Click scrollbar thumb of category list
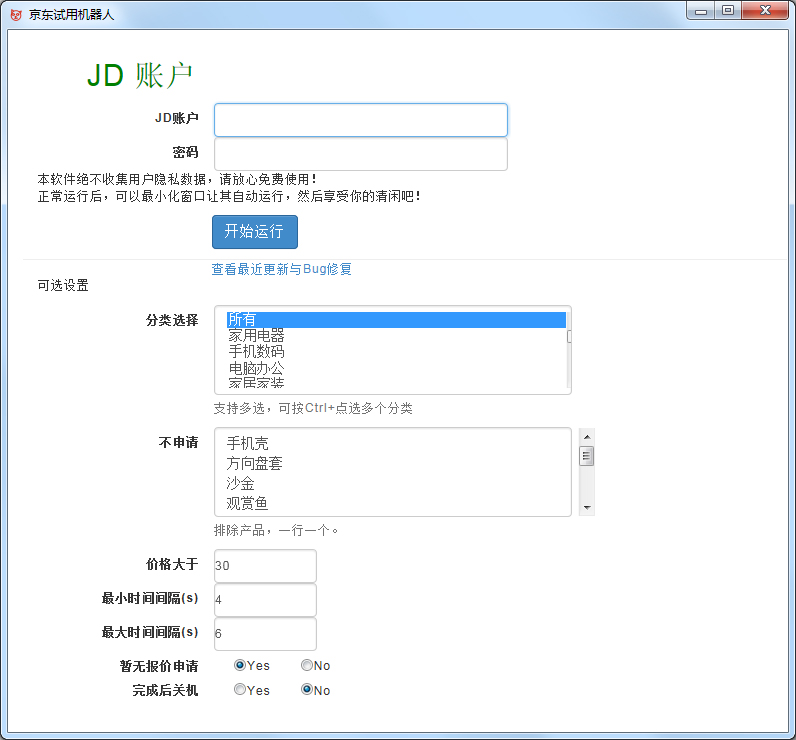Screen dimensions: 796x740 pyautogui.click(x=569, y=336)
